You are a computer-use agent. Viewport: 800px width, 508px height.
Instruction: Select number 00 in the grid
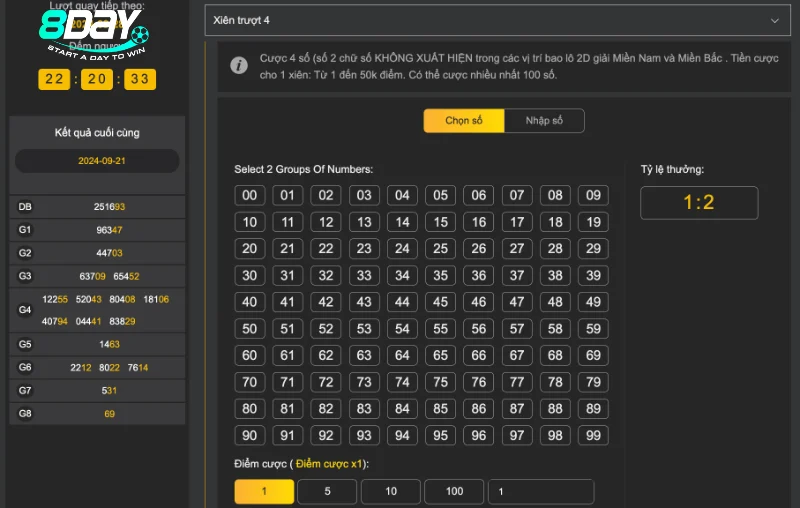click(250, 196)
